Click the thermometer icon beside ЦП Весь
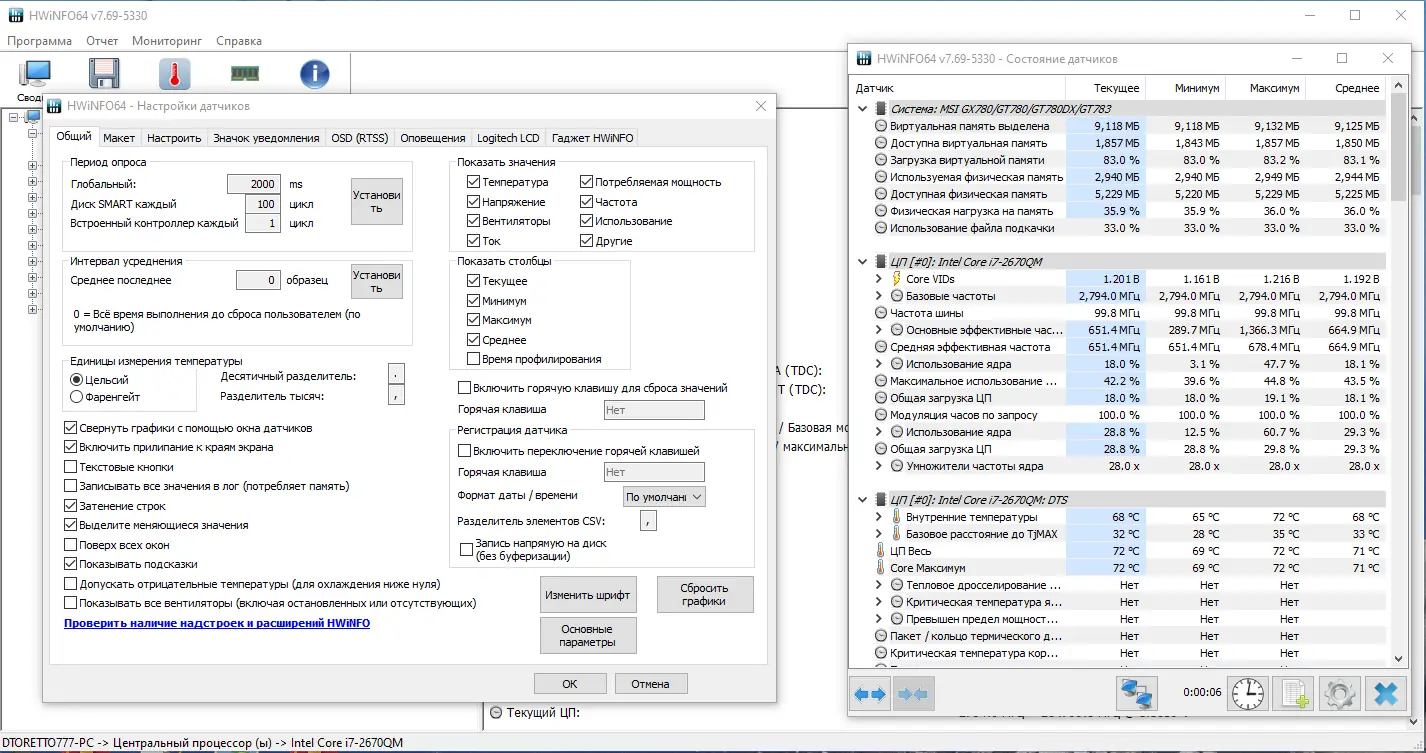The width and height of the screenshot is (1426, 753). [x=881, y=551]
